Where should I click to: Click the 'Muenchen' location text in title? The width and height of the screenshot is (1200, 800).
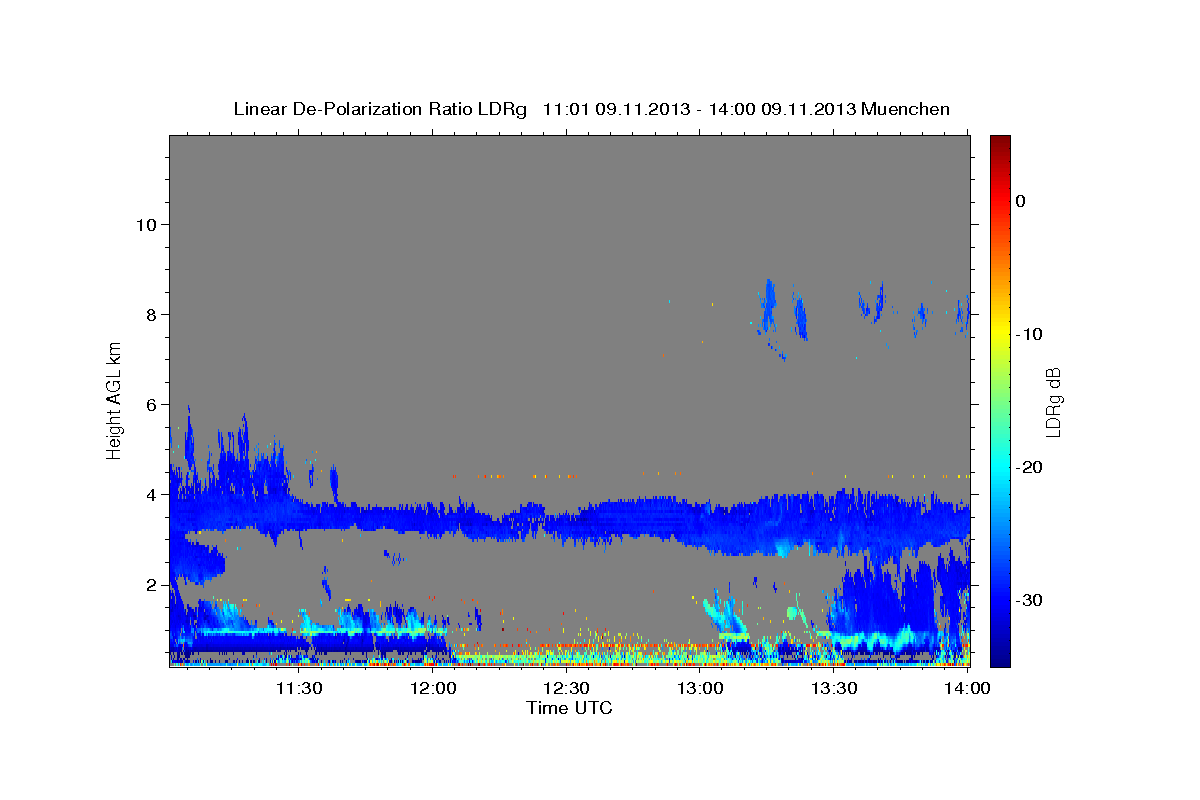(906, 109)
